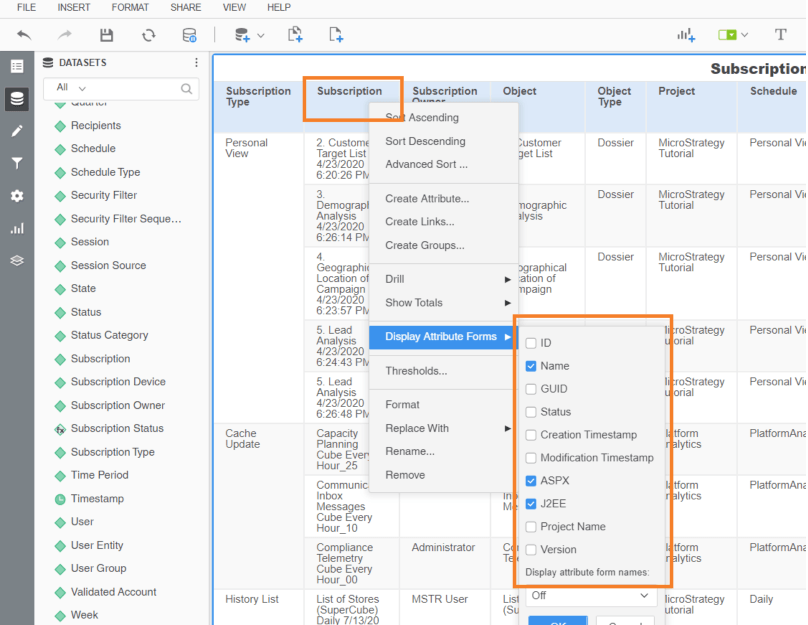
Task: Open the Layers panel icon in sidebar
Action: pyautogui.click(x=17, y=260)
